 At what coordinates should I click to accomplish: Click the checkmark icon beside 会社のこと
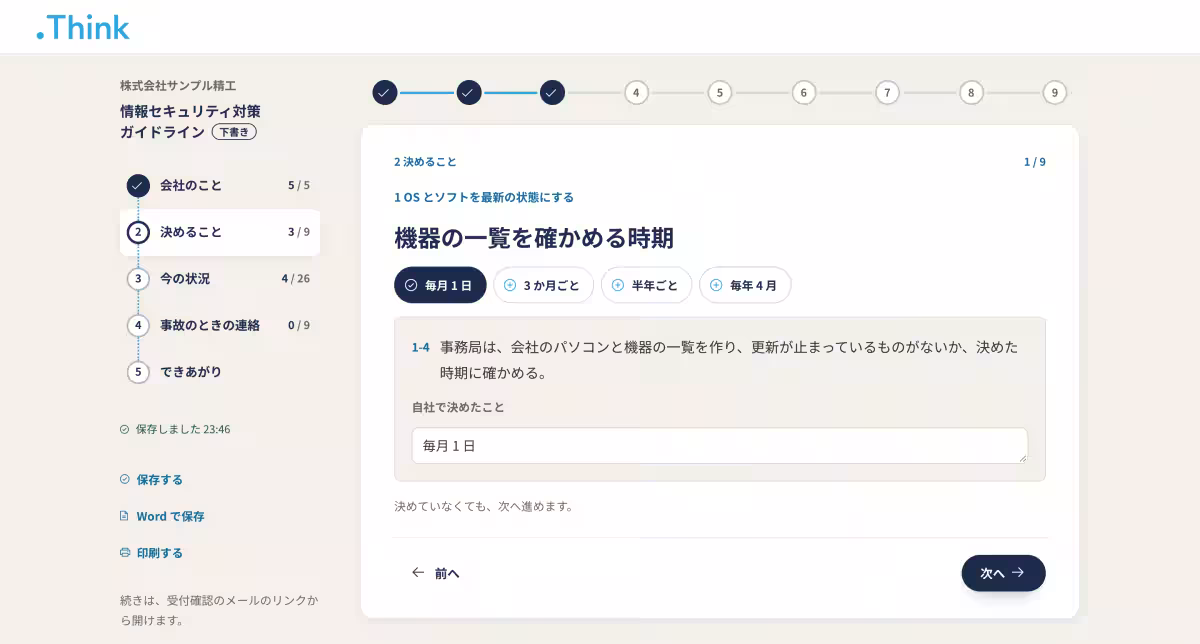coord(138,186)
